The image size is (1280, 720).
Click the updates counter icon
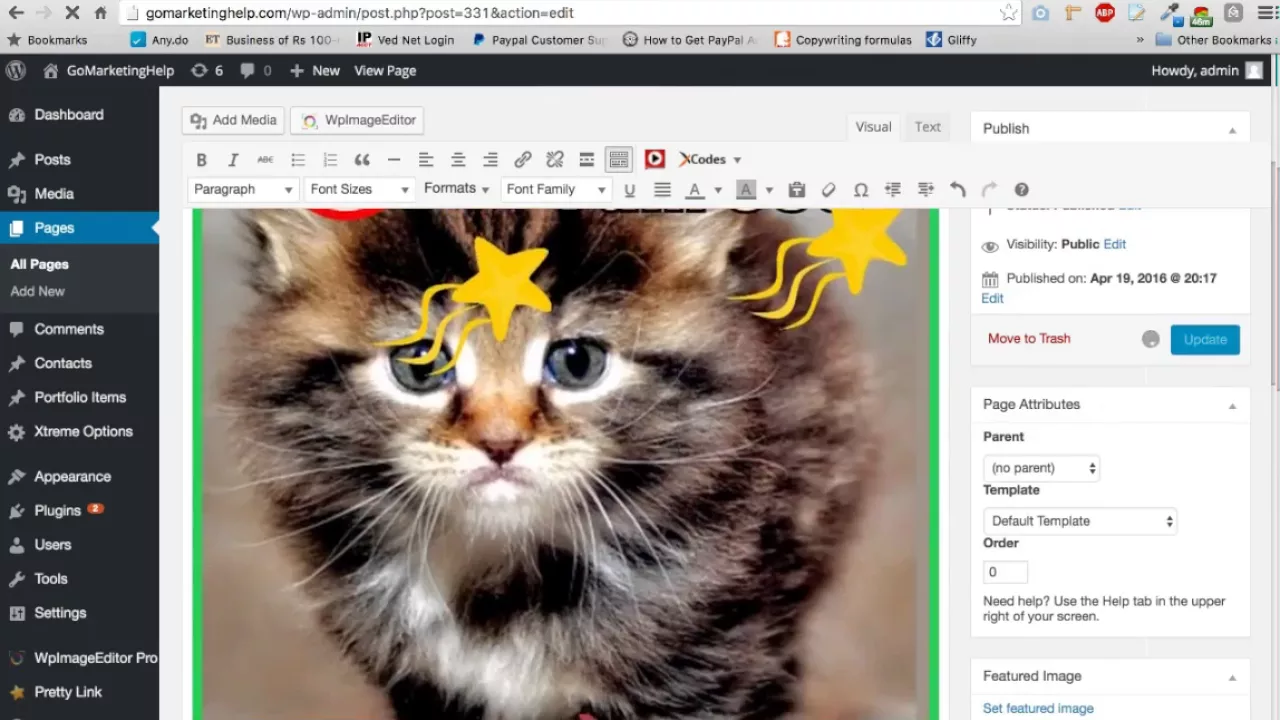(207, 70)
